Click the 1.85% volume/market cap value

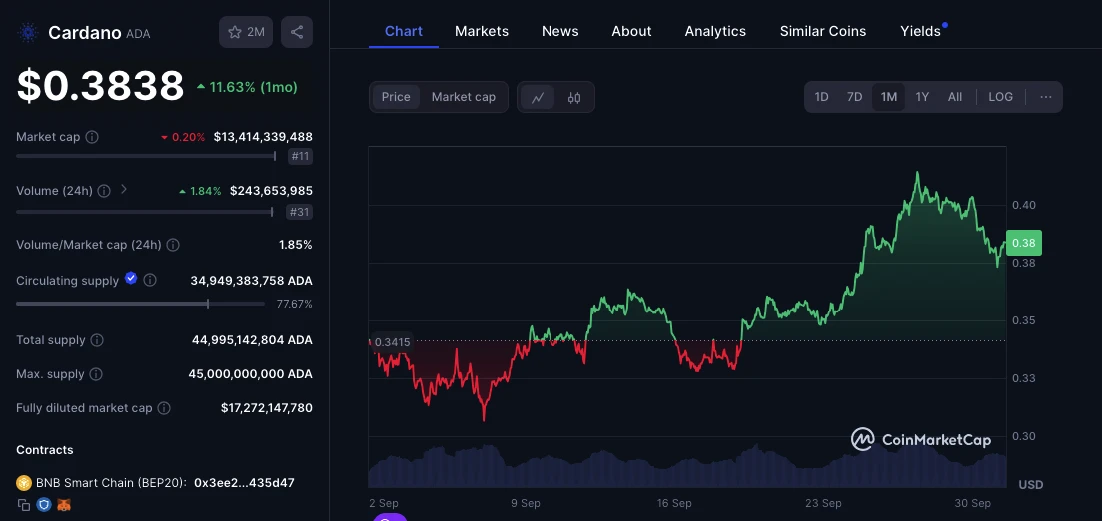pyautogui.click(x=295, y=245)
